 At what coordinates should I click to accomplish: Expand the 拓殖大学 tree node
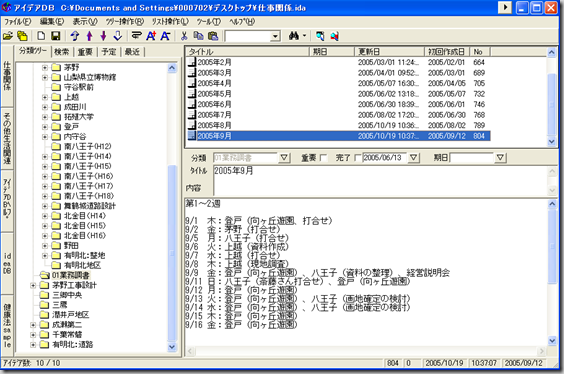tap(45, 117)
